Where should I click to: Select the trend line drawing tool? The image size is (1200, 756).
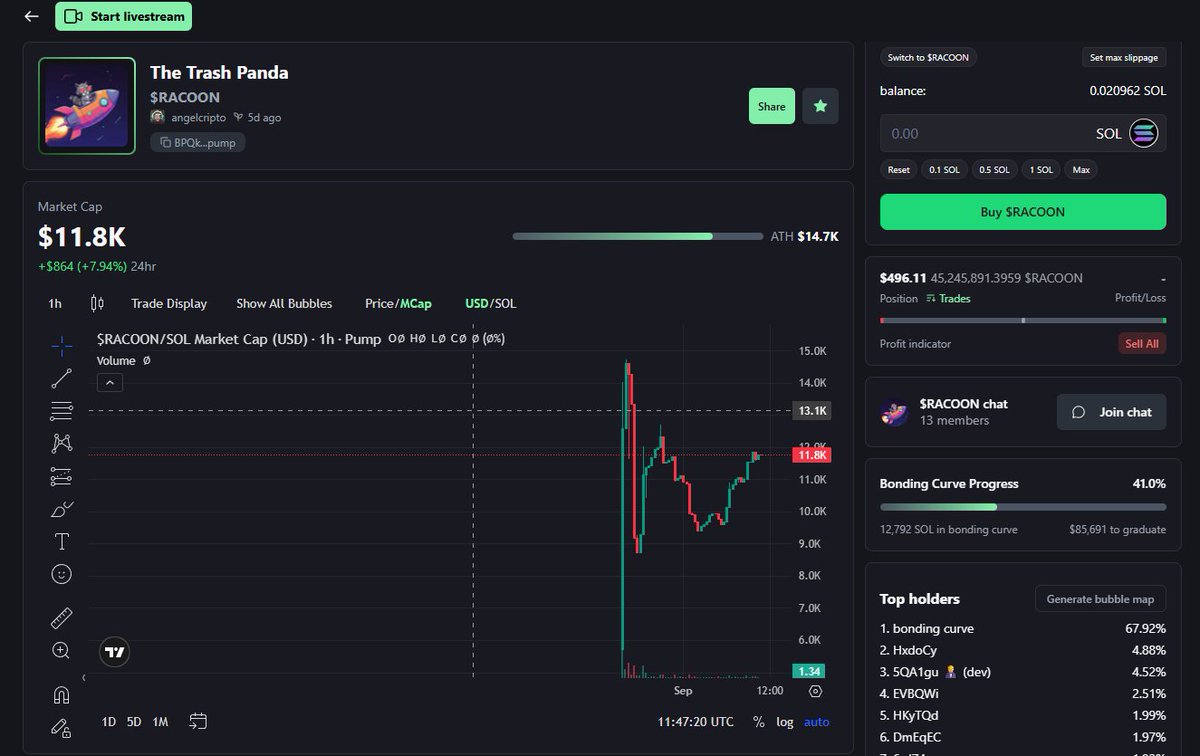pos(61,378)
